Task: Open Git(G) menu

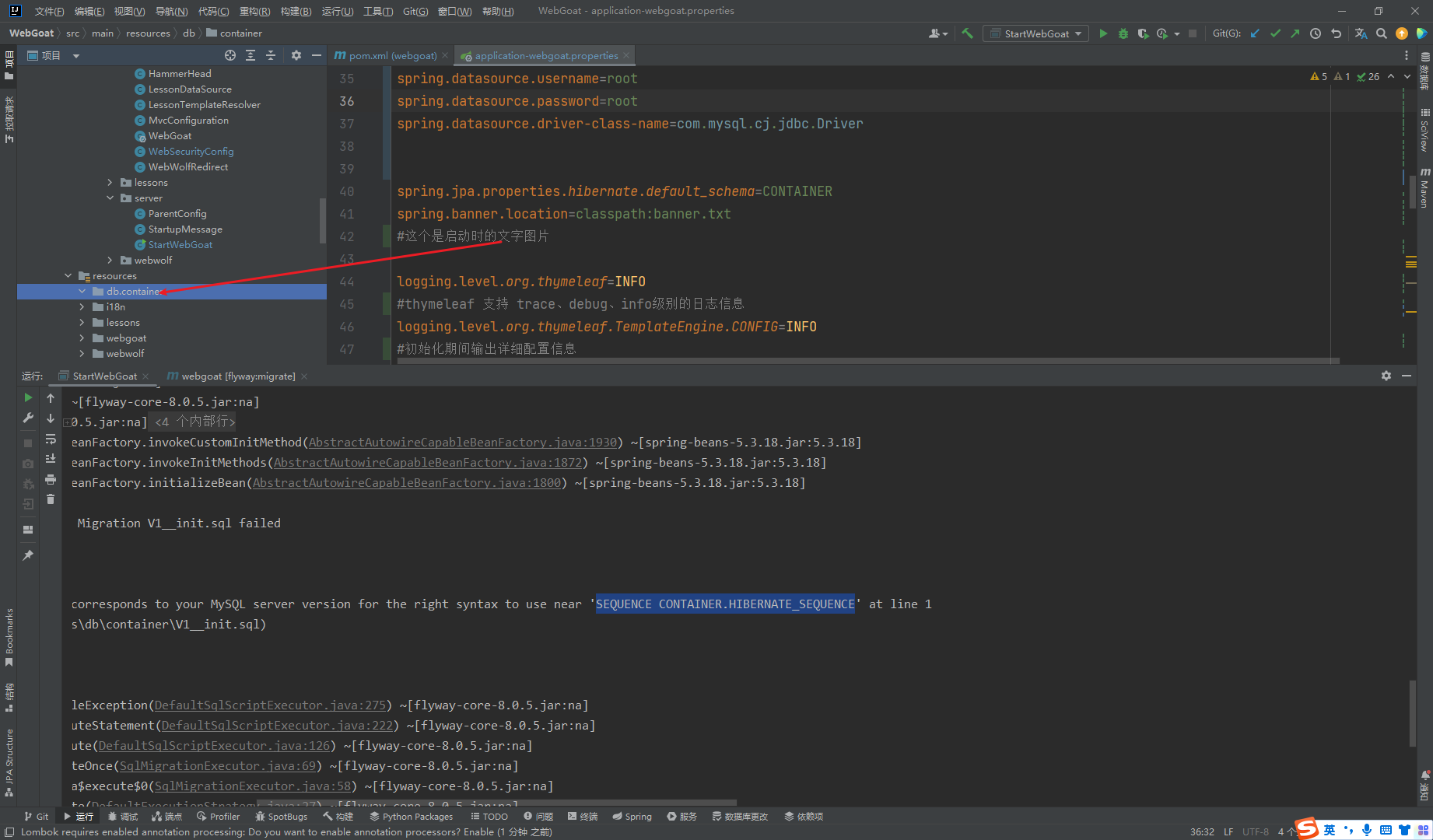Action: pos(415,11)
